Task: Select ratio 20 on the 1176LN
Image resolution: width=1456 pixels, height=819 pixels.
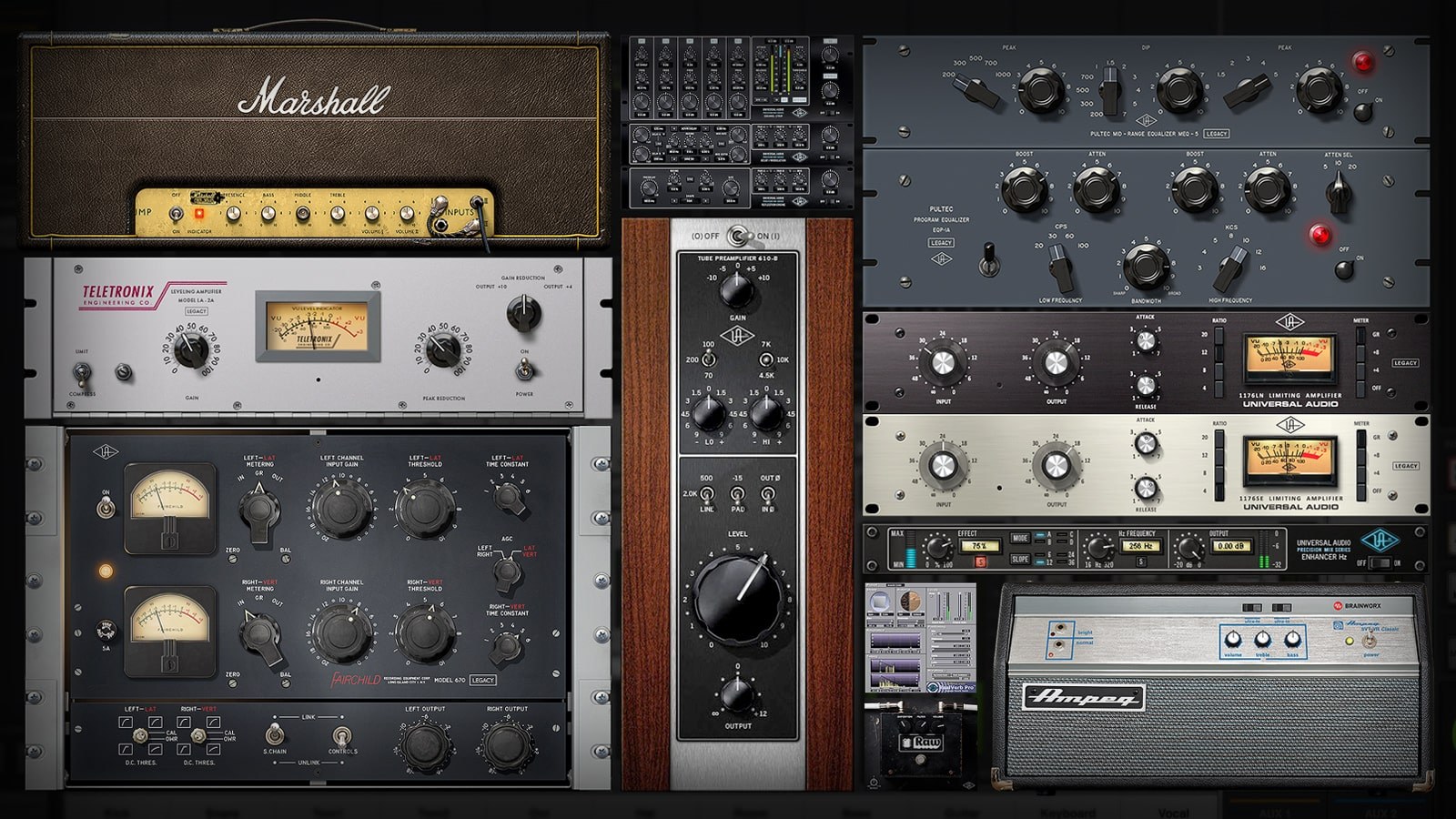Action: pyautogui.click(x=1218, y=336)
